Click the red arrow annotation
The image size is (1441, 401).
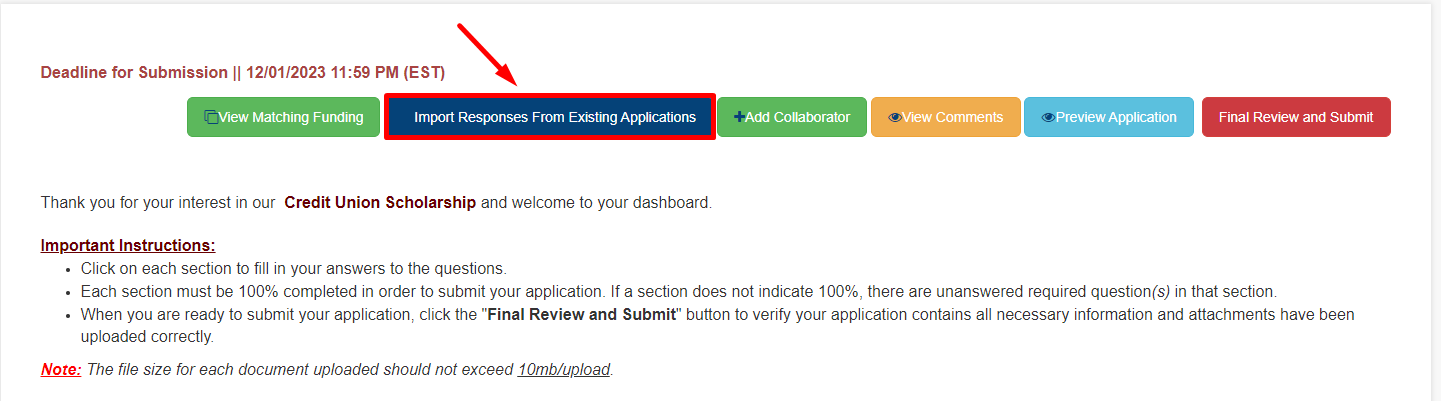pyautogui.click(x=487, y=55)
